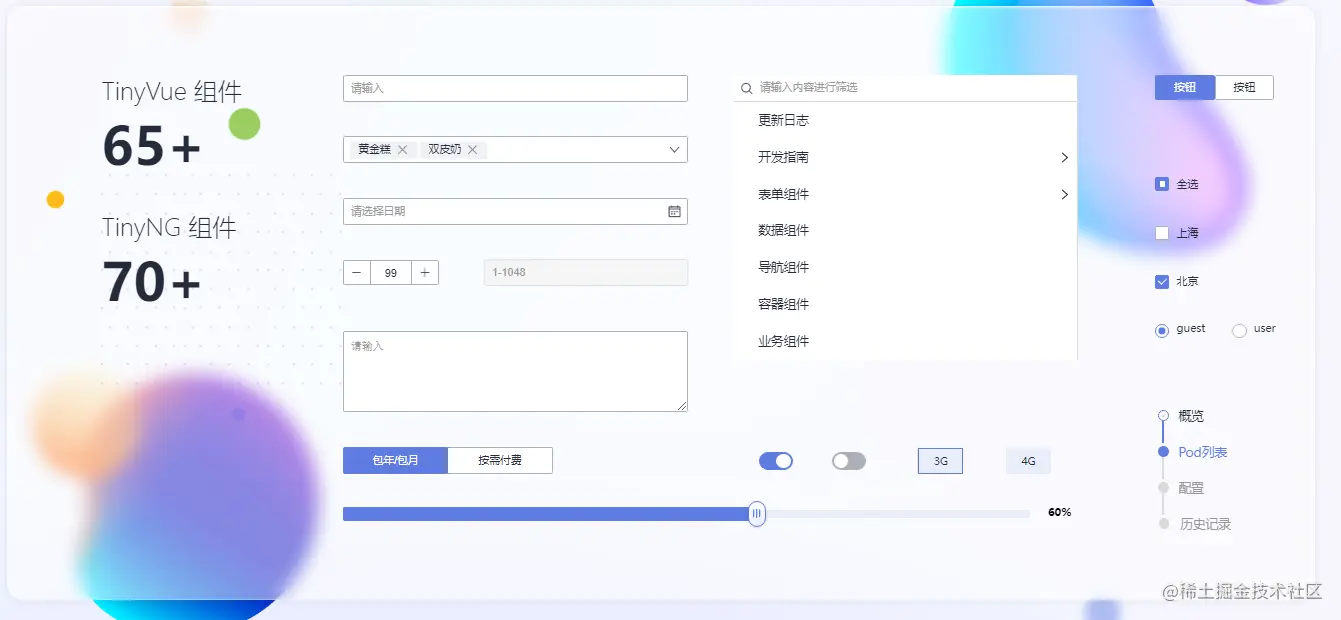Screen dimensions: 1341x620
Task: Check the 上海 checkbox
Action: (x=1162, y=232)
